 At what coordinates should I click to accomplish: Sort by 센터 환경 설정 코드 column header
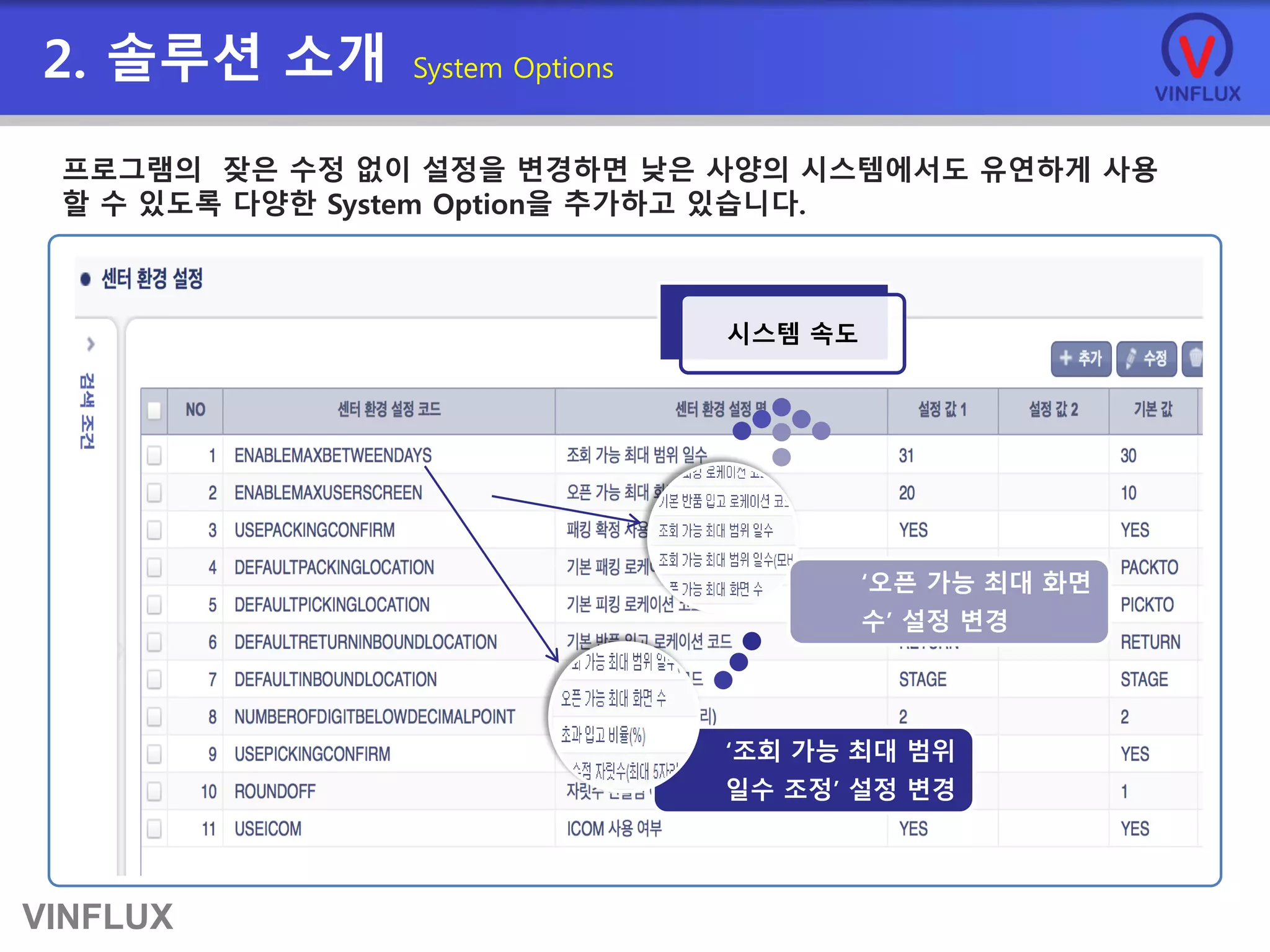coord(389,410)
